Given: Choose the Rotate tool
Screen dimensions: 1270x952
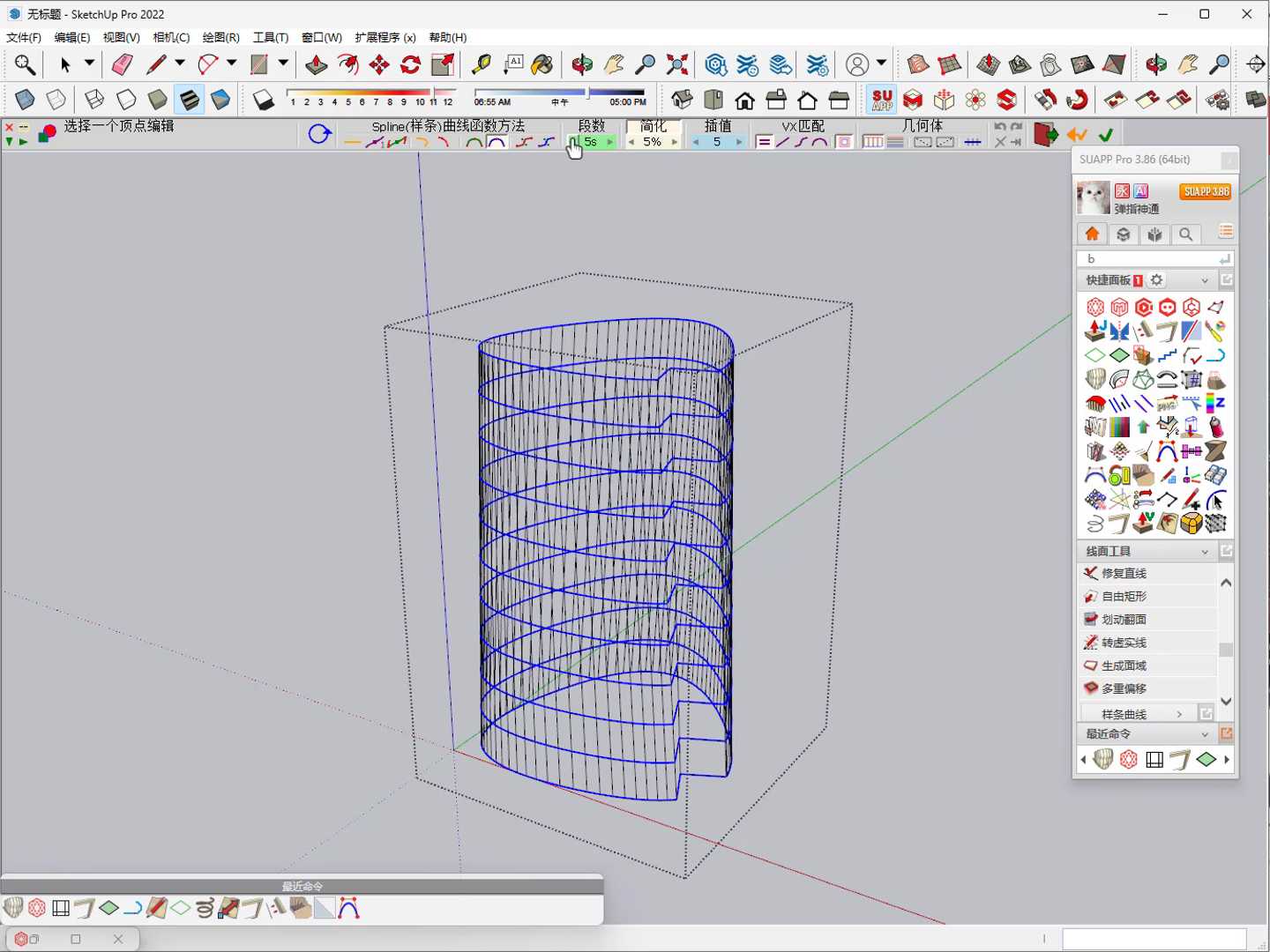Looking at the screenshot, I should 411,64.
